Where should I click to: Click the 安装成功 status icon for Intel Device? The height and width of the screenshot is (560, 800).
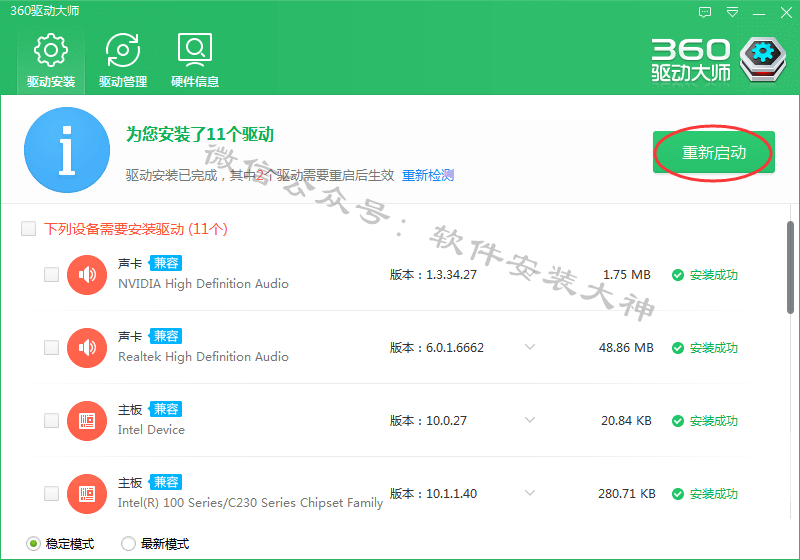click(678, 421)
